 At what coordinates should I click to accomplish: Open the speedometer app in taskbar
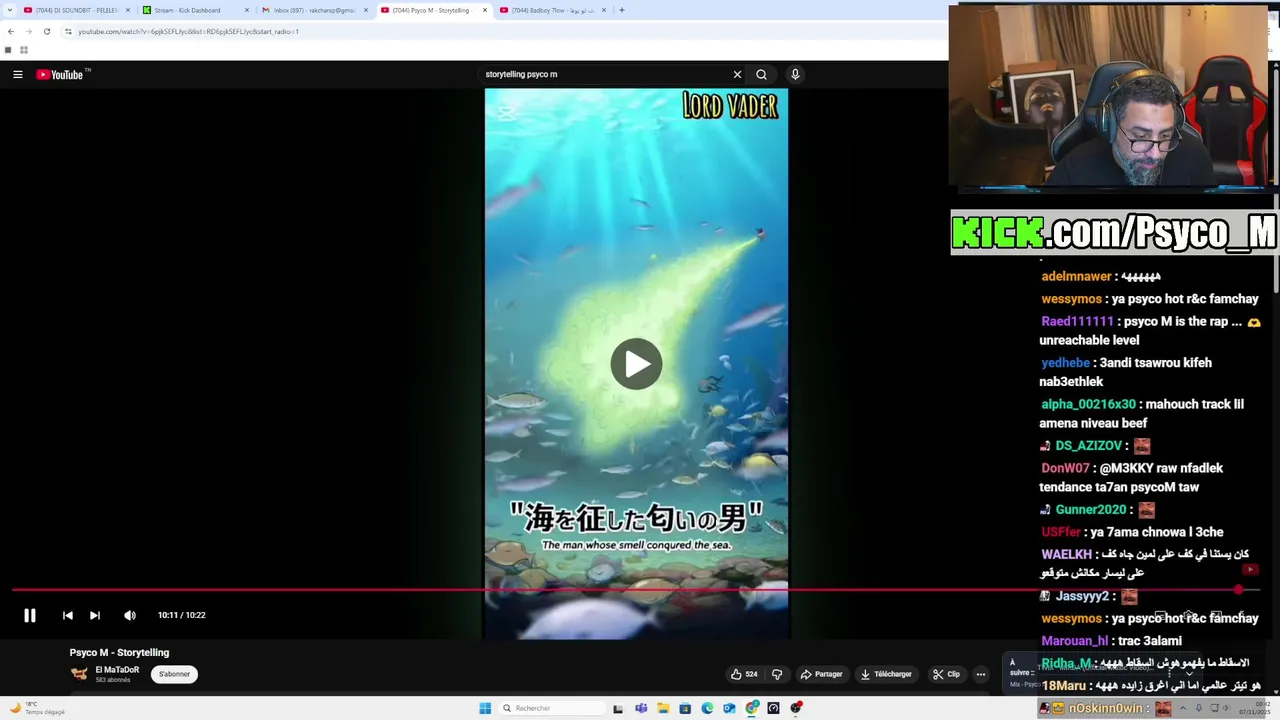coord(773,708)
